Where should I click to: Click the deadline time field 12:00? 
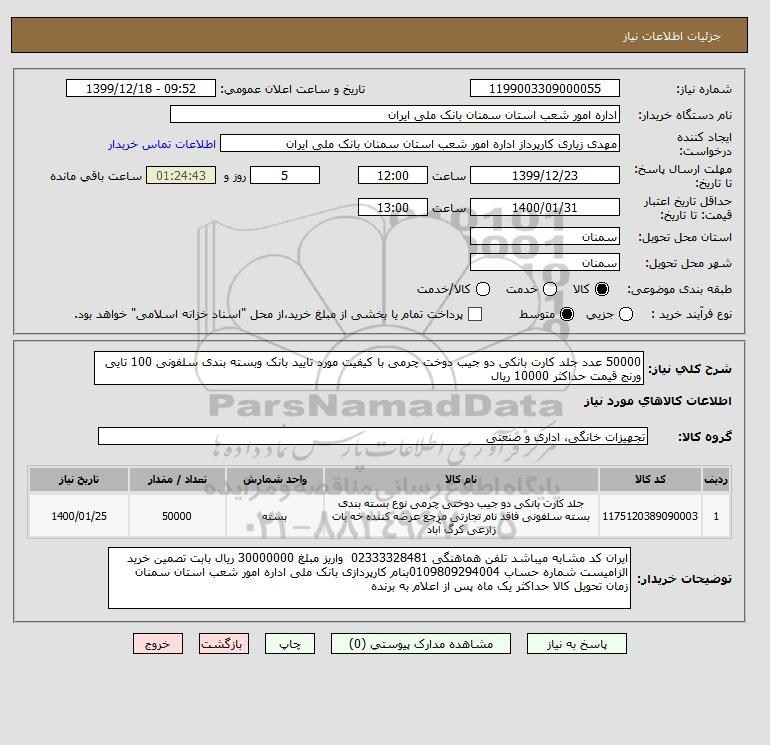(x=393, y=176)
